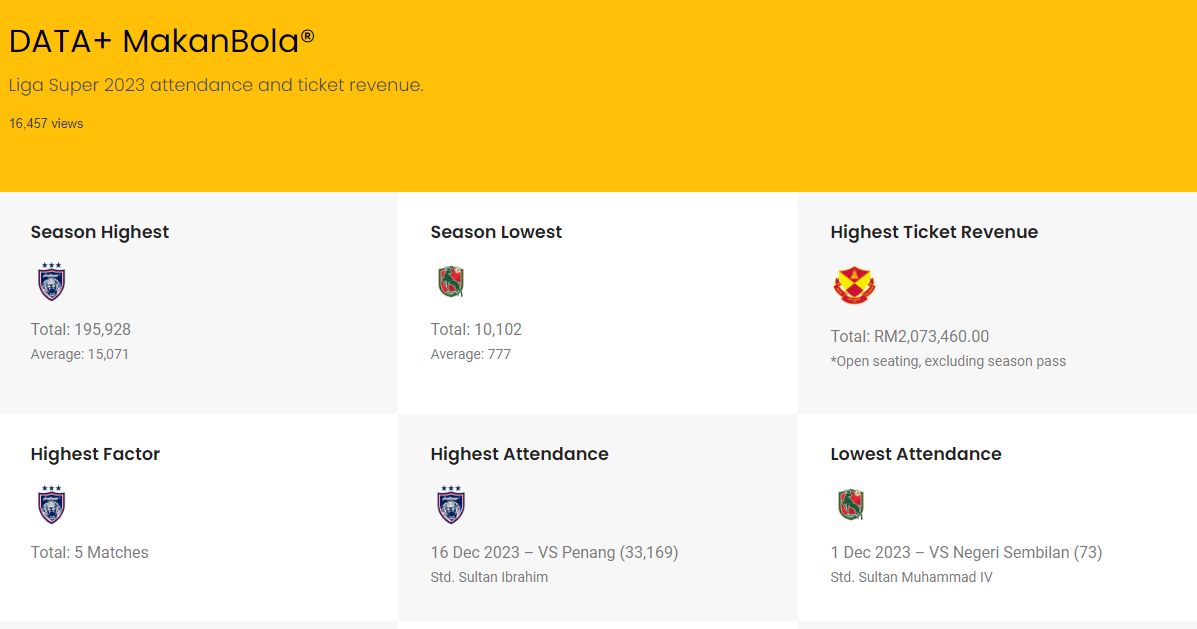The height and width of the screenshot is (629, 1197).
Task: Click the club crest under Season Highest
Action: 51,282
